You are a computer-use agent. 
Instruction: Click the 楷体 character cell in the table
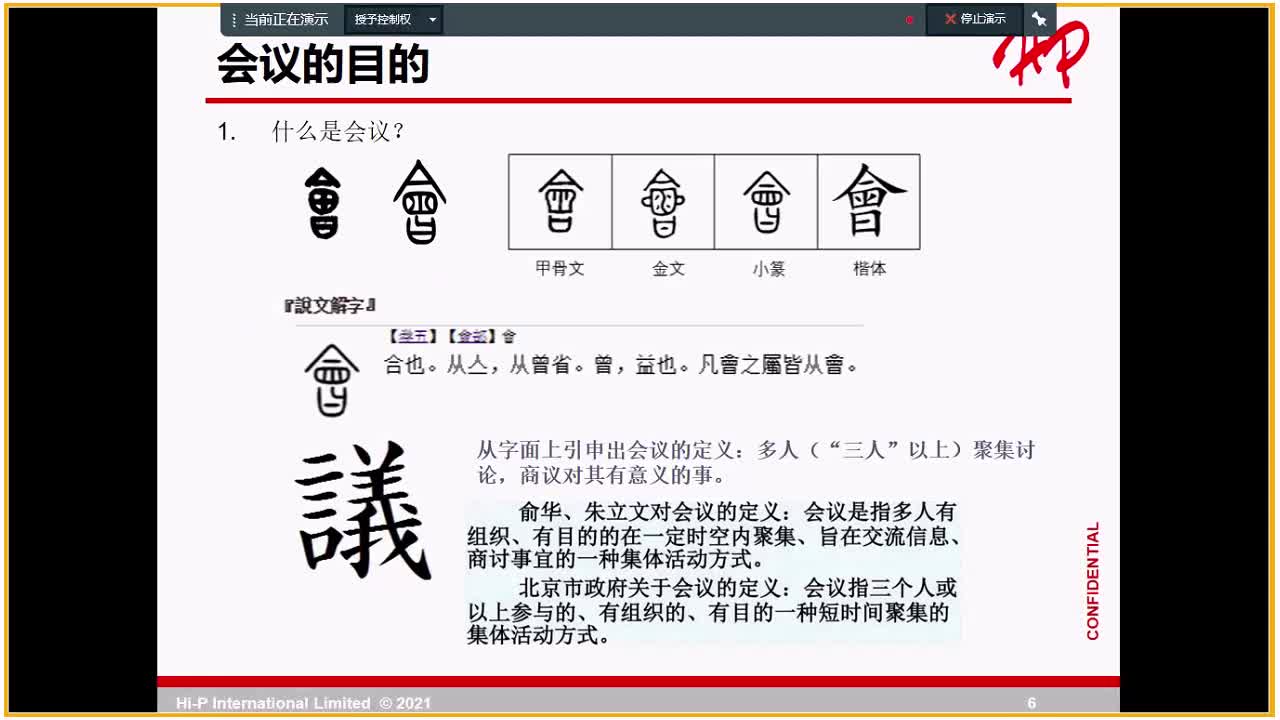pos(869,200)
